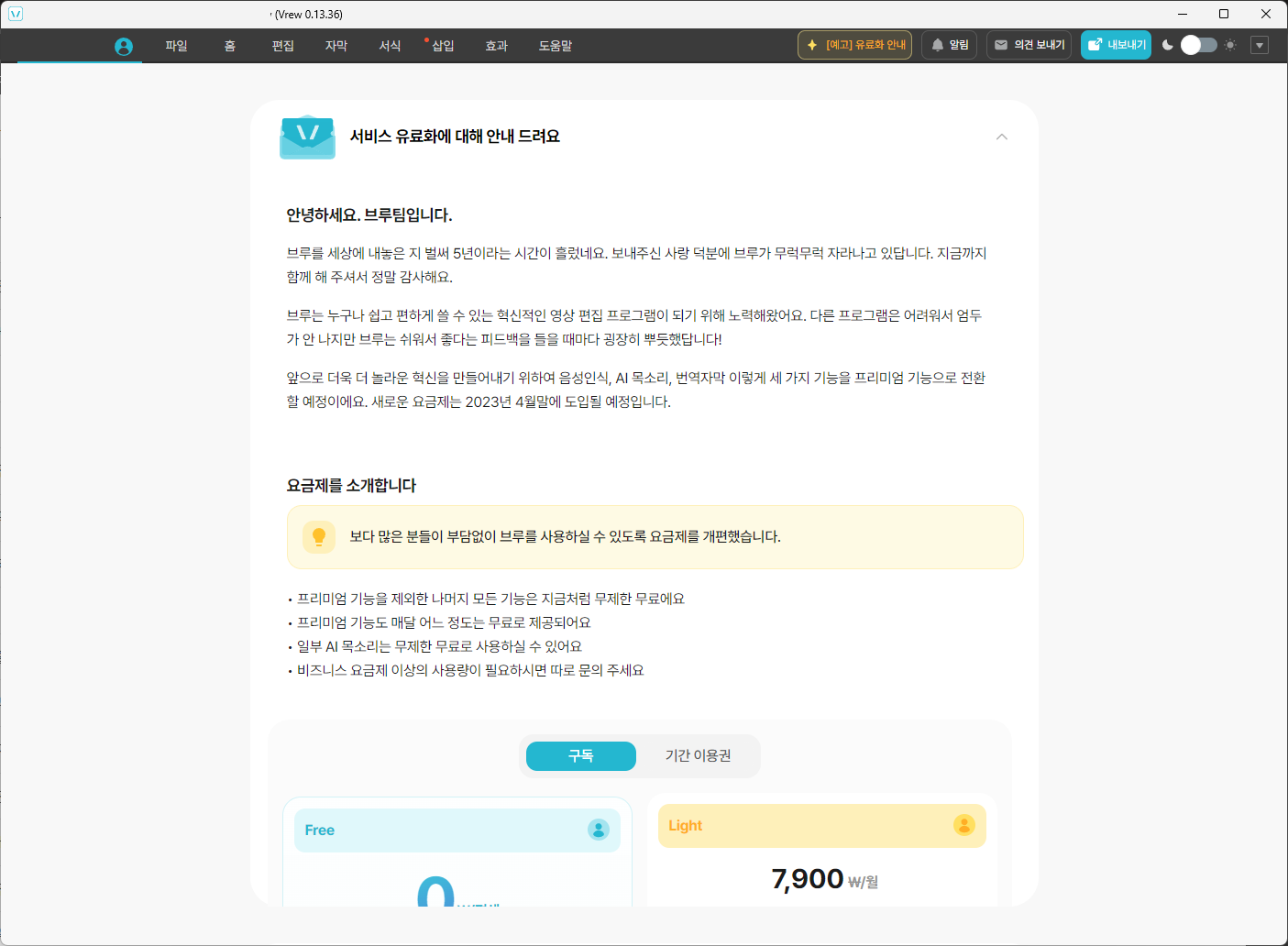1288x946 pixels.
Task: Click the sun light mode icon
Action: 1230,45
